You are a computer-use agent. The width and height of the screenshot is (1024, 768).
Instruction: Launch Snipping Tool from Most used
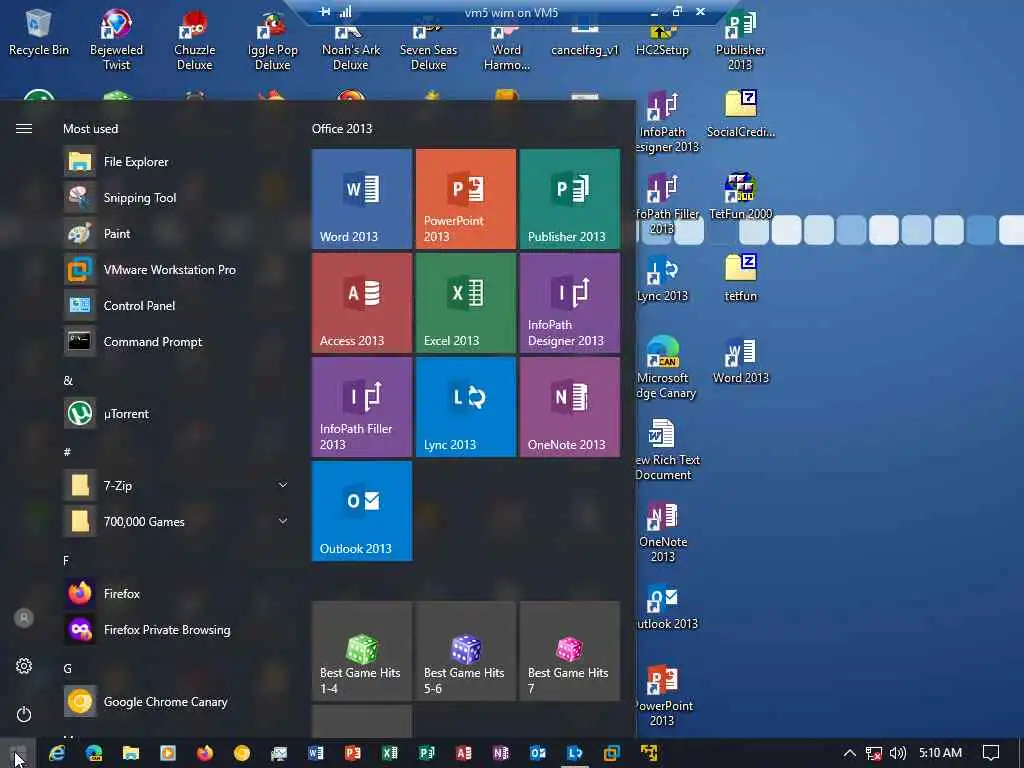coord(176,197)
